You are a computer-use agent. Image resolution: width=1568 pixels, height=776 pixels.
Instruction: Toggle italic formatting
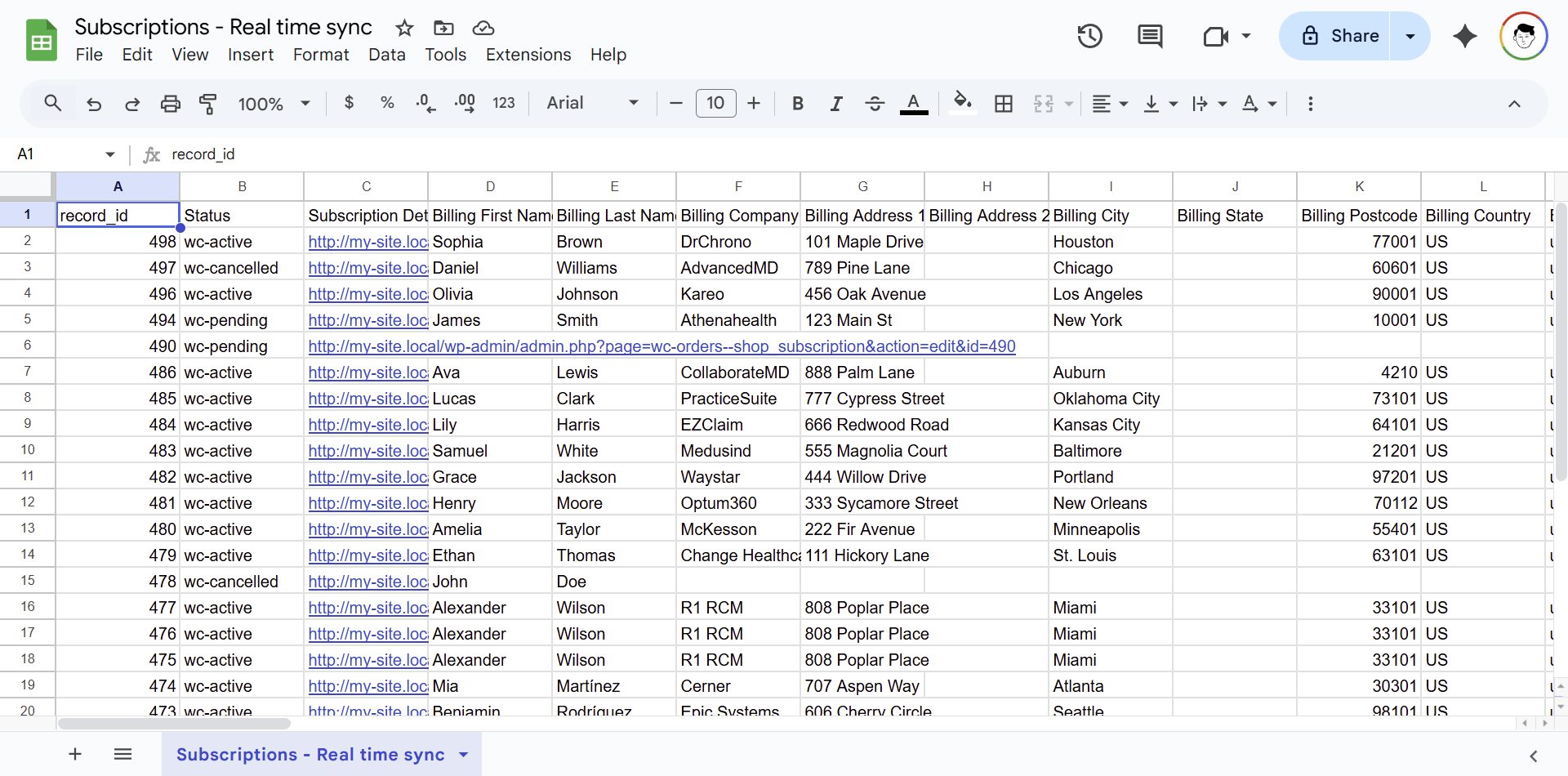(x=836, y=104)
